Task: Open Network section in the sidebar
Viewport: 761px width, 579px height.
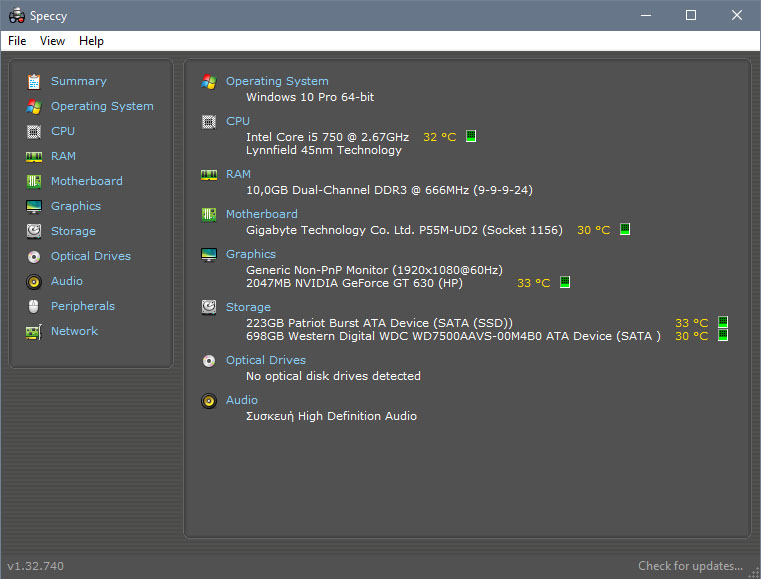Action: click(x=74, y=331)
